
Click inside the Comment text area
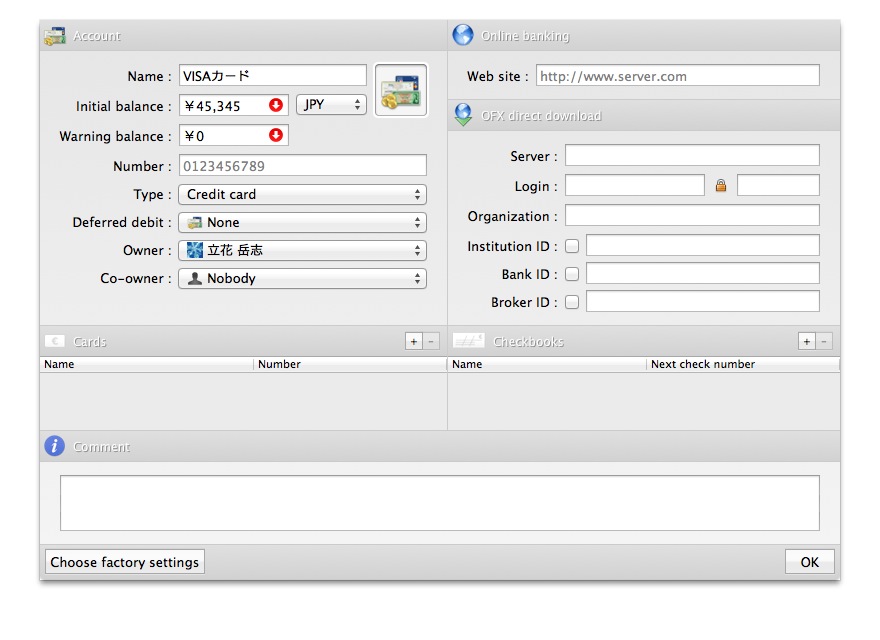pos(439,503)
